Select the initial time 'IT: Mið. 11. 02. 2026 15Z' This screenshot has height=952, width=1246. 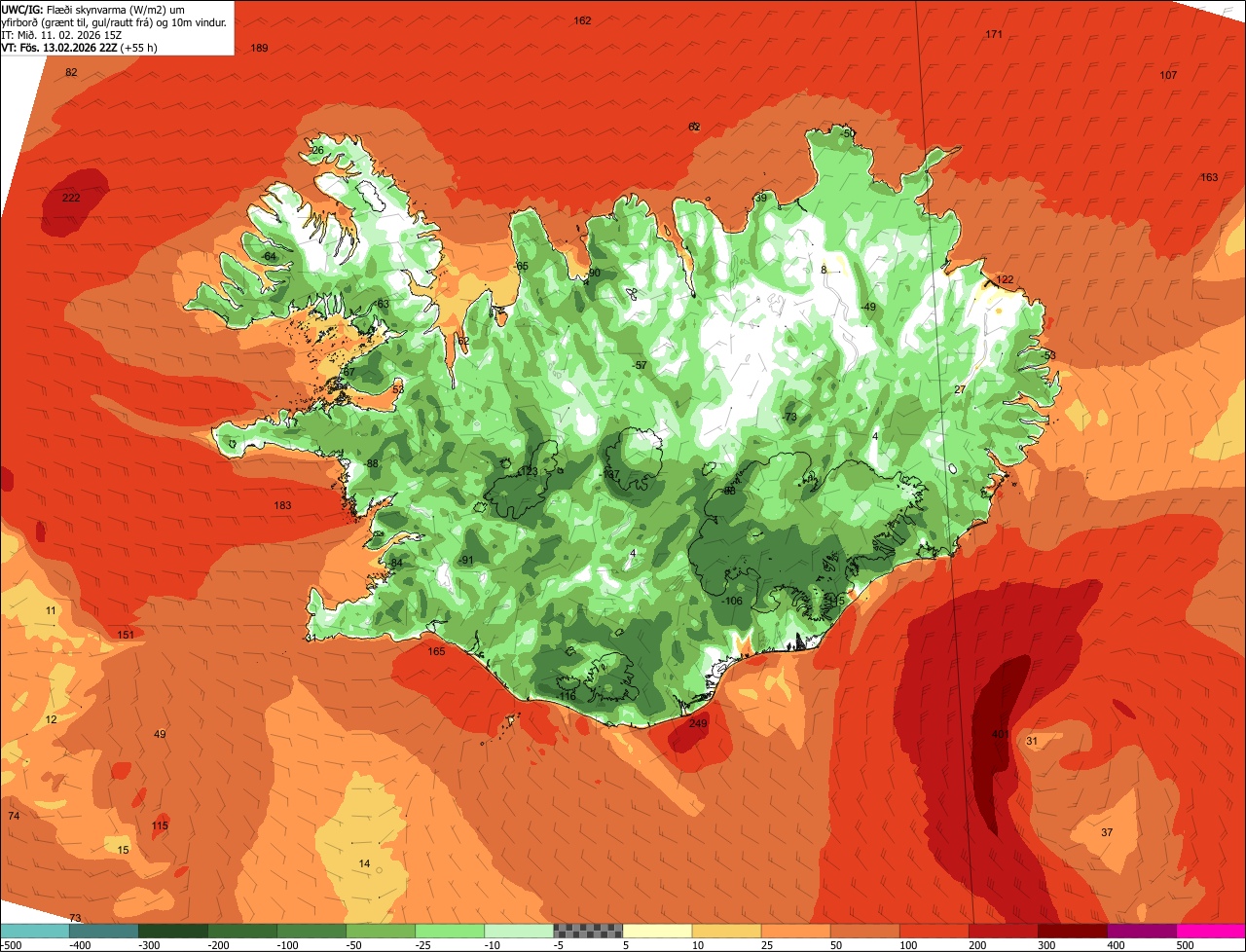click(x=61, y=35)
